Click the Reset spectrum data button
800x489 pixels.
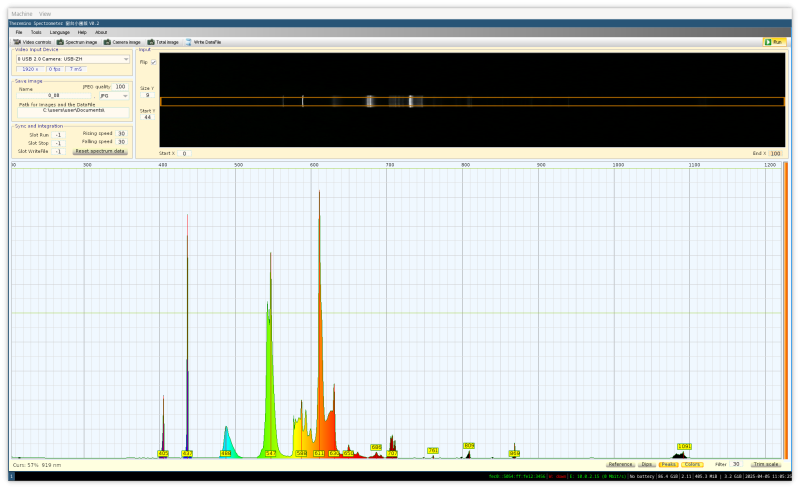pos(100,151)
